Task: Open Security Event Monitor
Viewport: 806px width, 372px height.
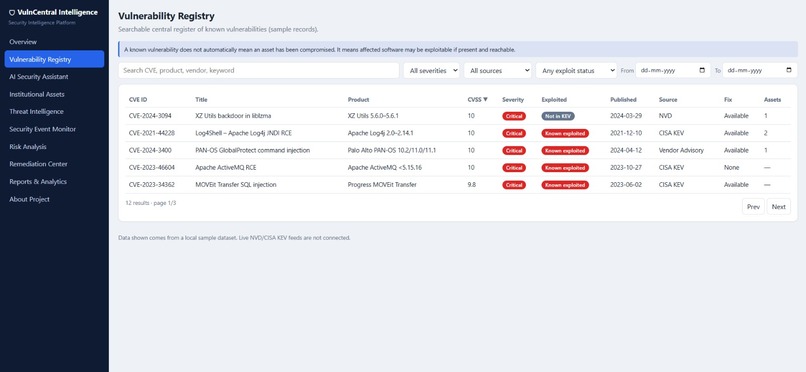Action: [54, 129]
